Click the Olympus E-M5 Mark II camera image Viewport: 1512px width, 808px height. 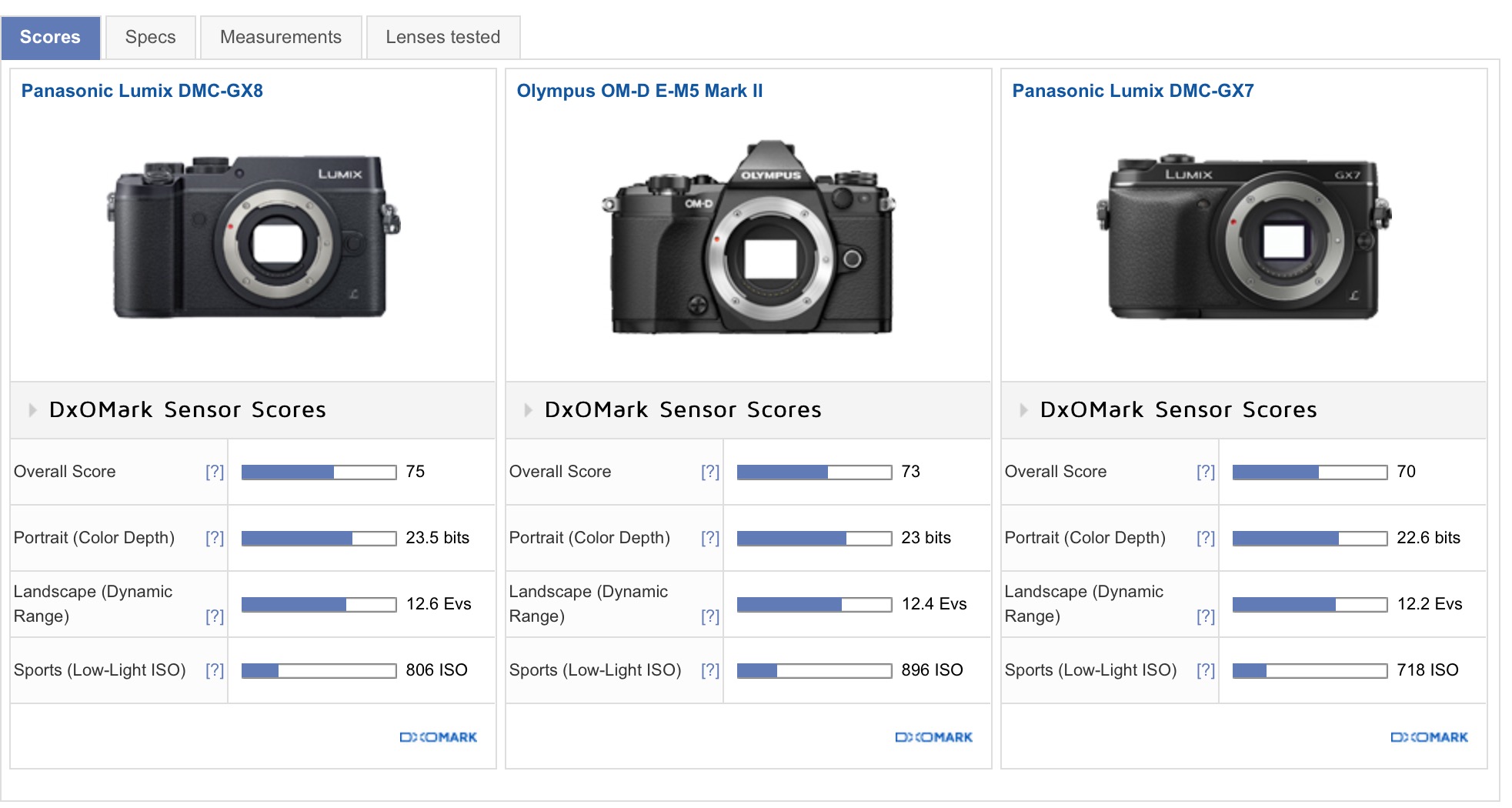tap(749, 239)
